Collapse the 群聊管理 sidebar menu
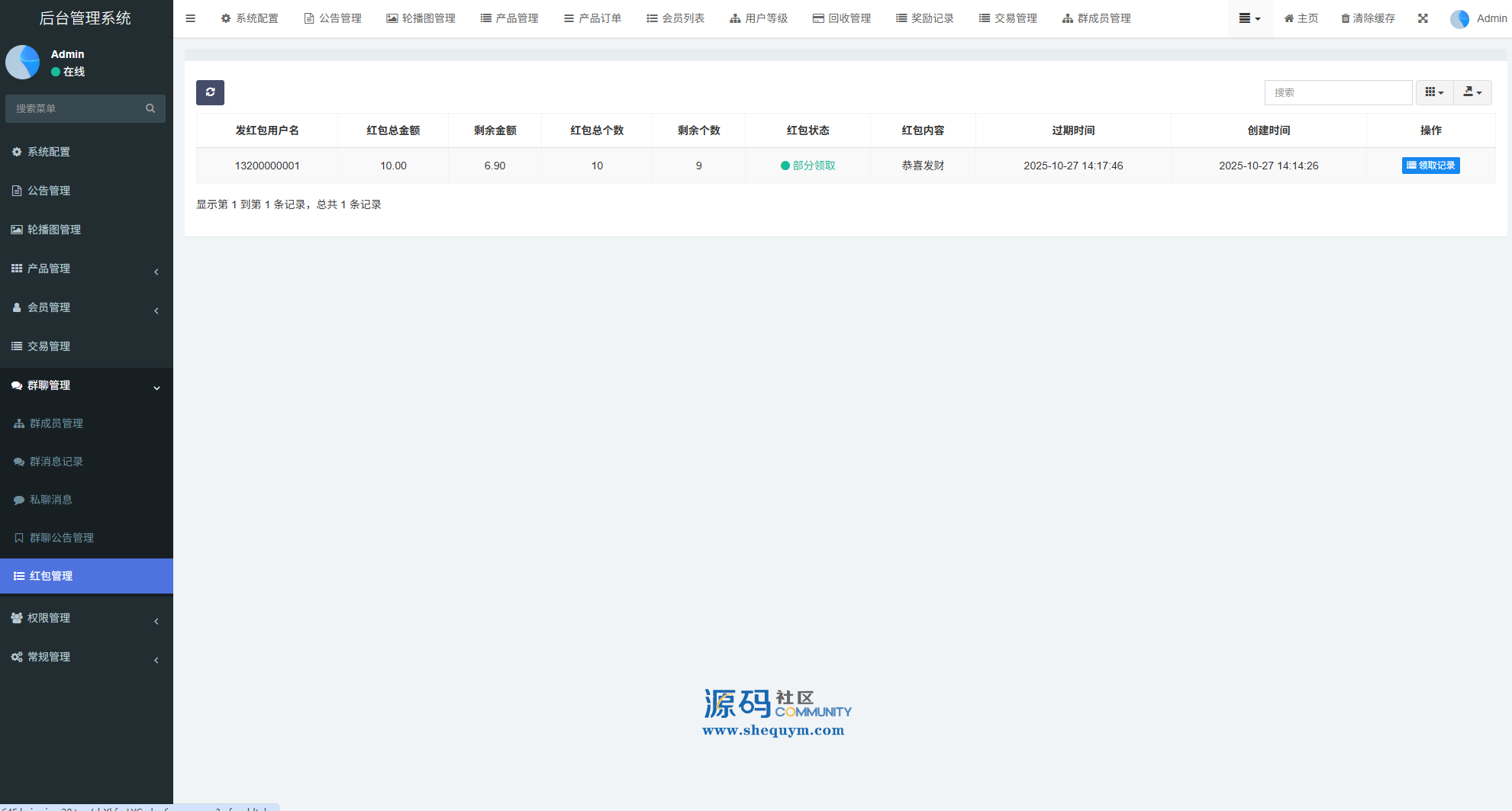 (86, 385)
